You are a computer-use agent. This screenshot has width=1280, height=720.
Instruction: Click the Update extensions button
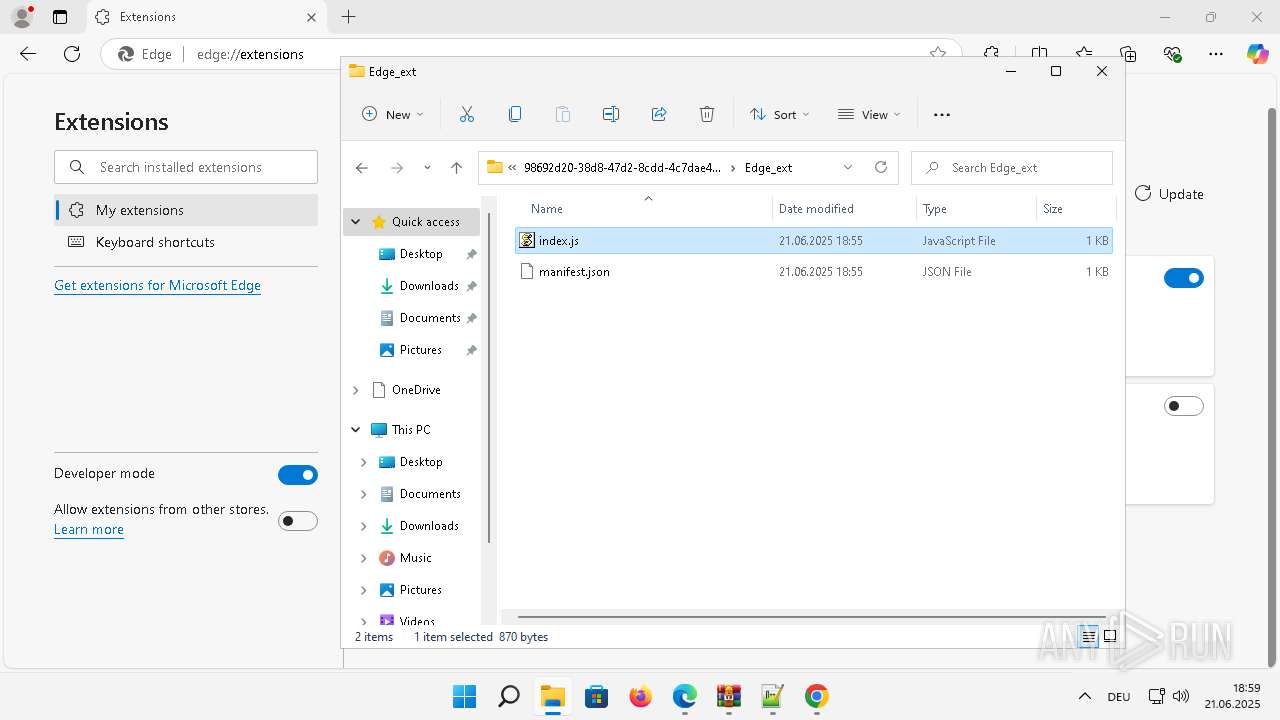pyautogui.click(x=1169, y=194)
